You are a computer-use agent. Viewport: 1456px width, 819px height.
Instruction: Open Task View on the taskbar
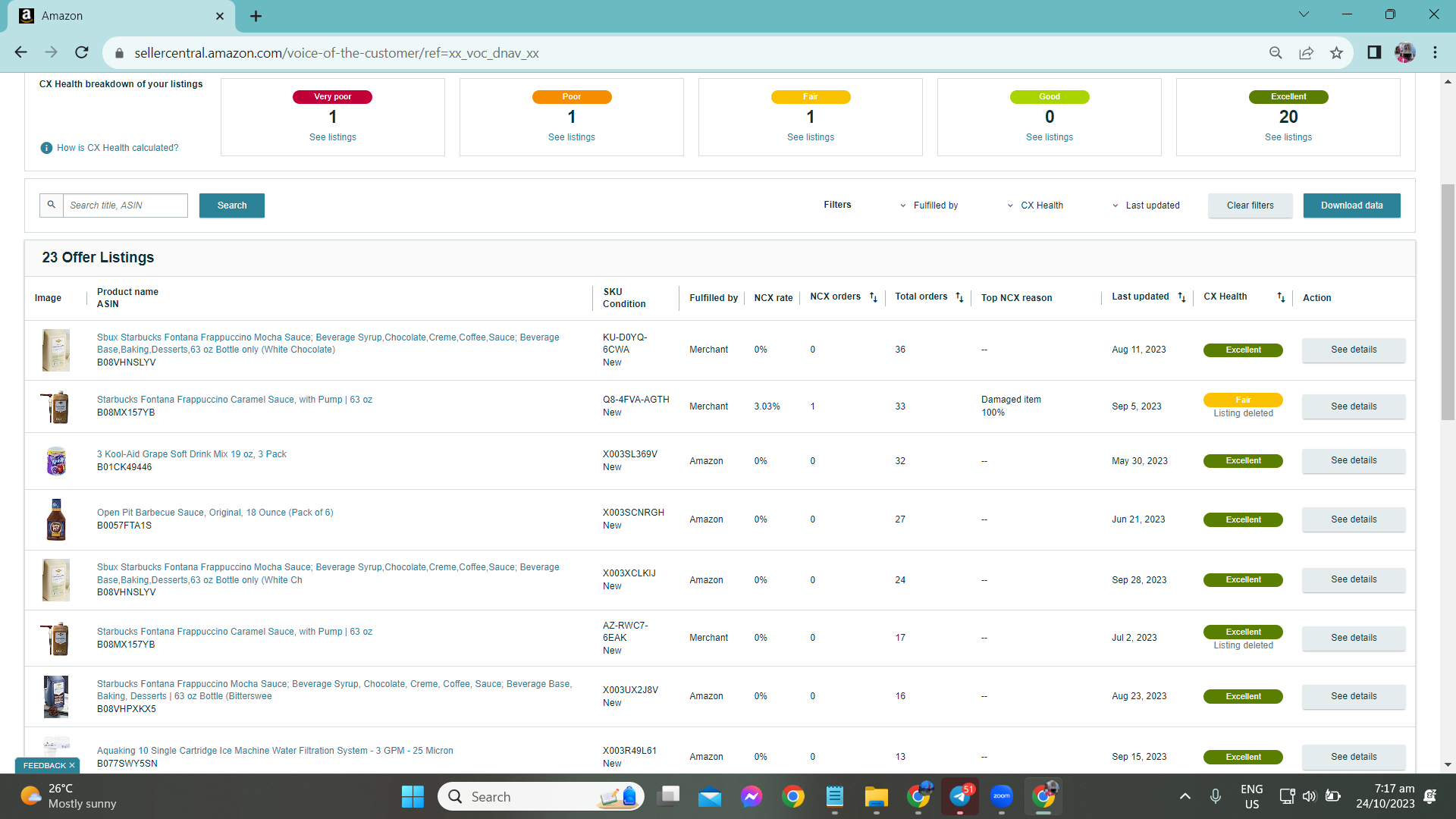click(x=669, y=796)
